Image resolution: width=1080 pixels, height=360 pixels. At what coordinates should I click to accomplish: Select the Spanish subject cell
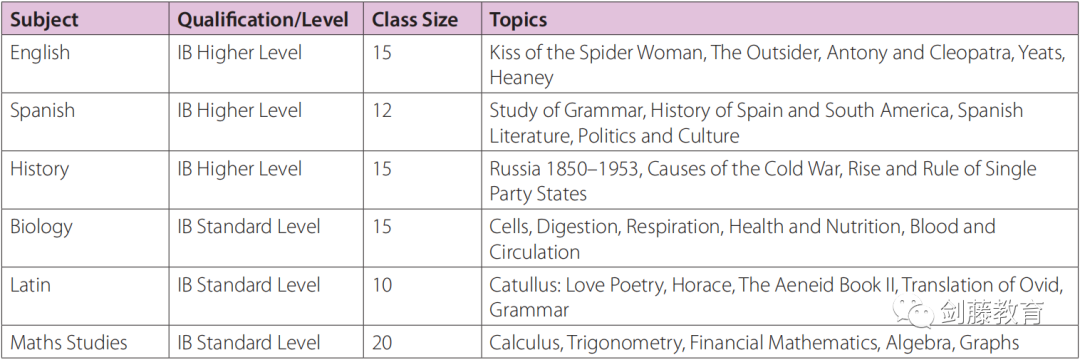tap(85, 121)
